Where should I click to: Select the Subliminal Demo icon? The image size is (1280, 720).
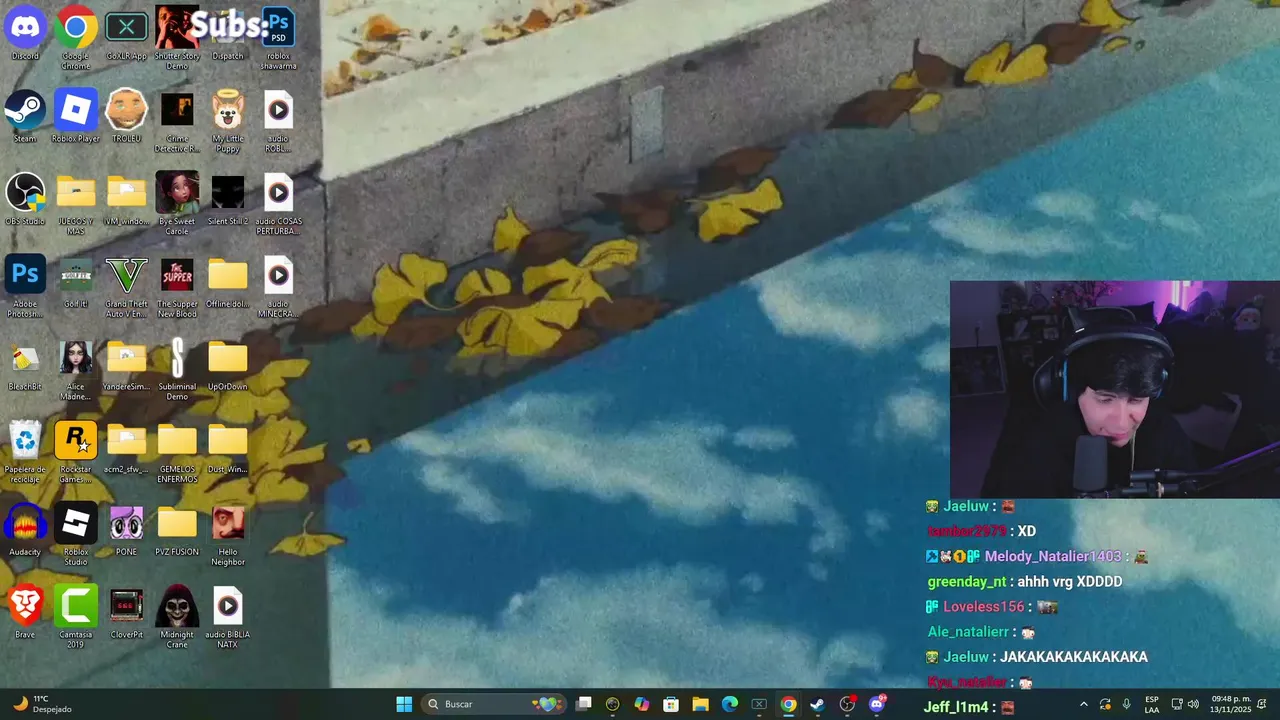point(177,370)
